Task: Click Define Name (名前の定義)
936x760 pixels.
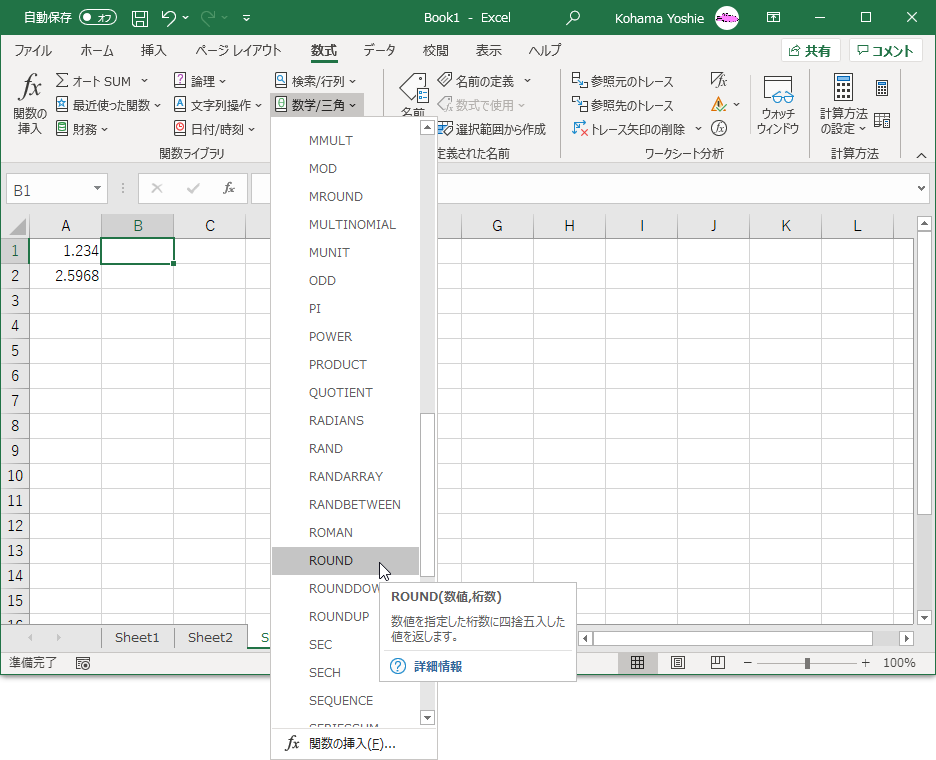Action: pos(476,81)
